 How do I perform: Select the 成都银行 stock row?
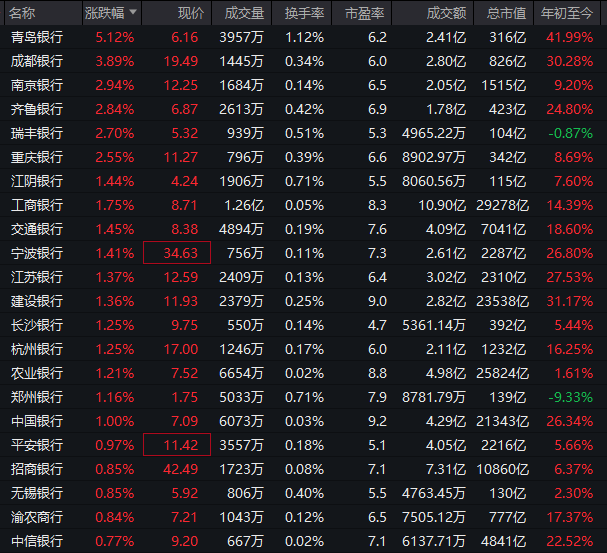(x=304, y=61)
